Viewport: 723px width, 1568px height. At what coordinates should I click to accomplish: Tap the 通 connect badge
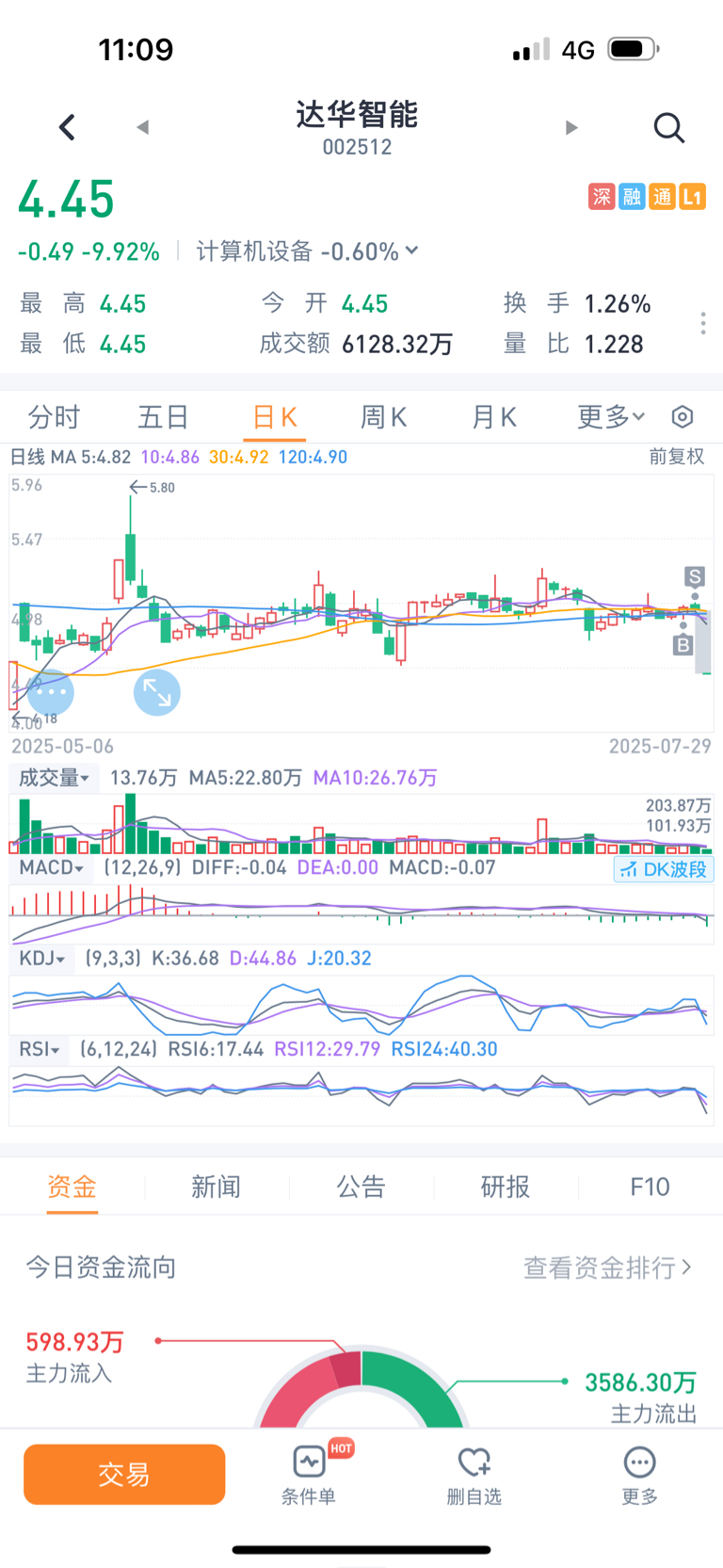662,197
